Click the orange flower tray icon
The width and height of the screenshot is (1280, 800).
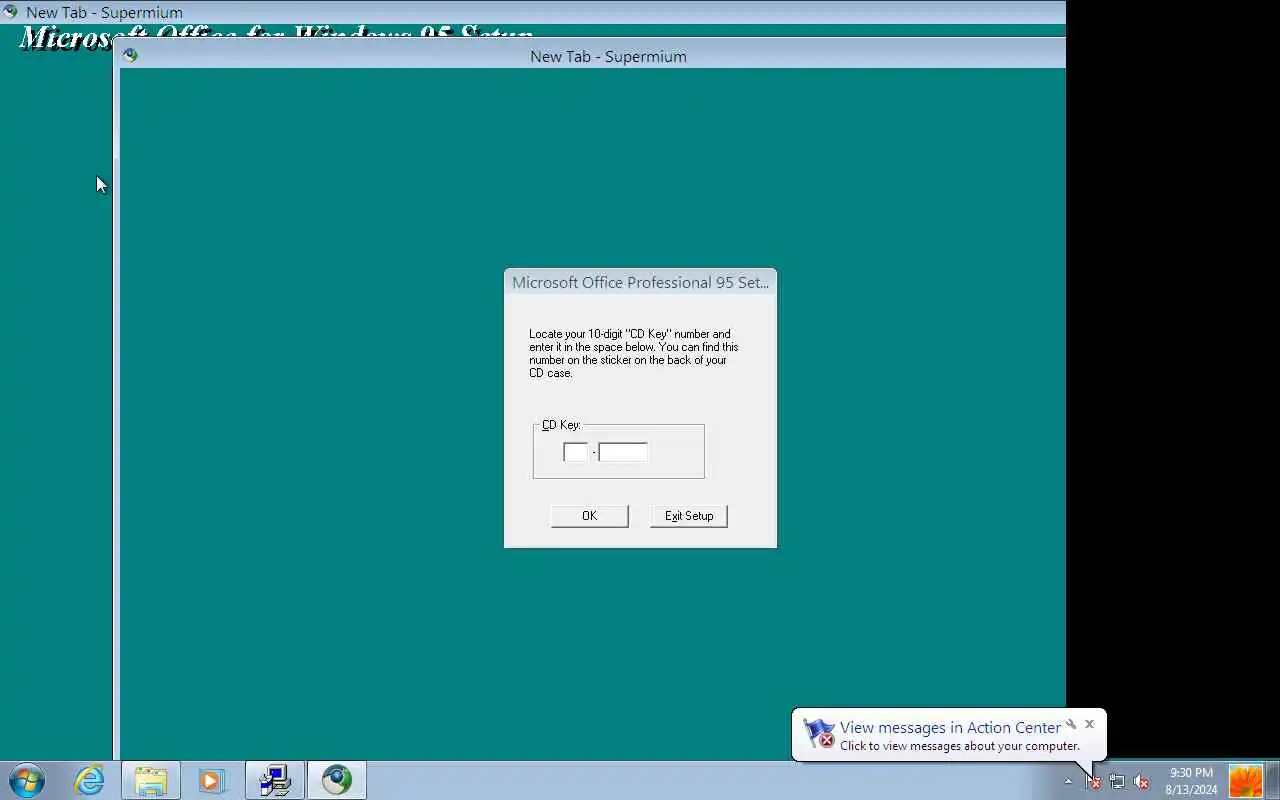(1246, 781)
